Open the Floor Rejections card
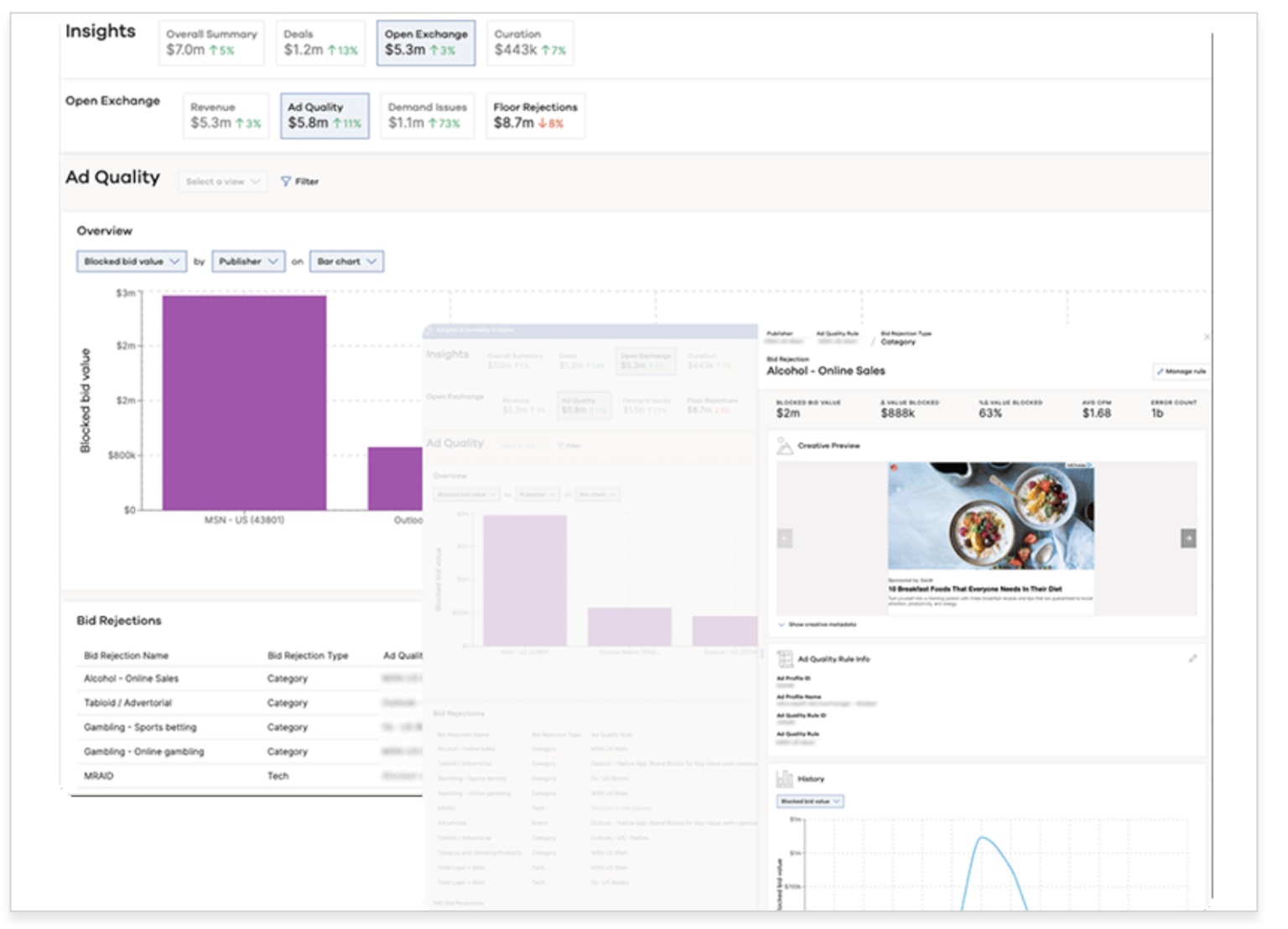Image resolution: width=1288 pixels, height=929 pixels. [534, 116]
